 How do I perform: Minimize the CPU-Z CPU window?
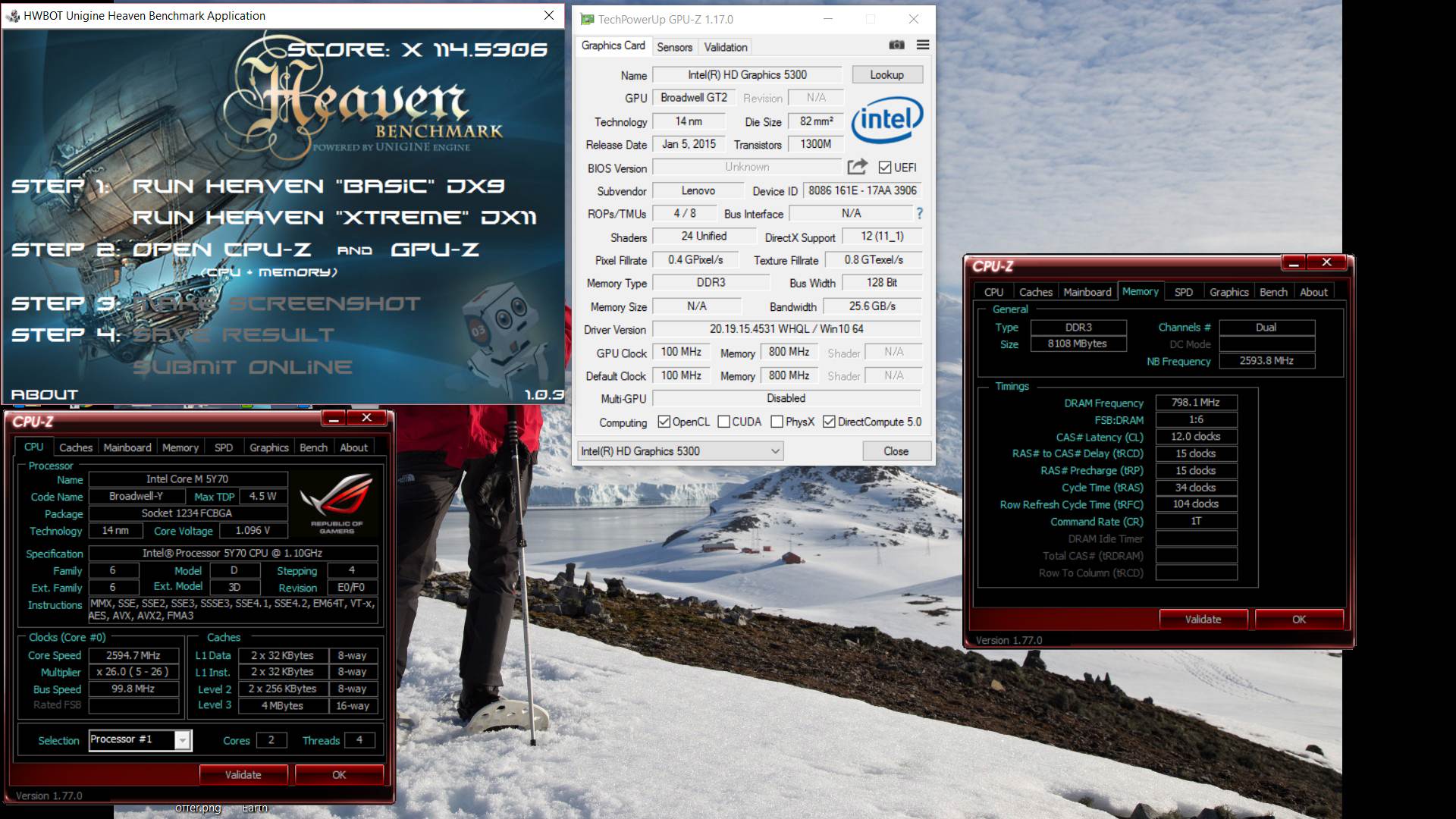point(334,418)
